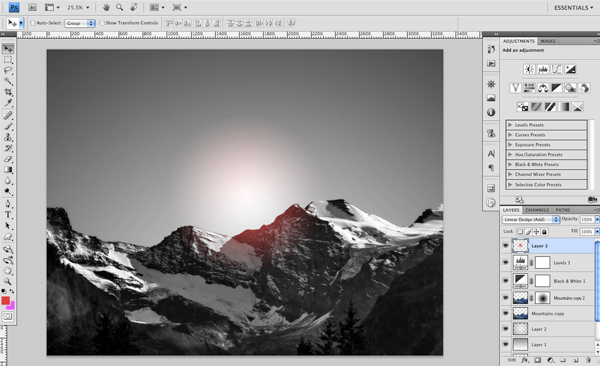Screen dimensions: 600x366
Task: Open the Auto-Select Group dropdown
Action: 80,23
